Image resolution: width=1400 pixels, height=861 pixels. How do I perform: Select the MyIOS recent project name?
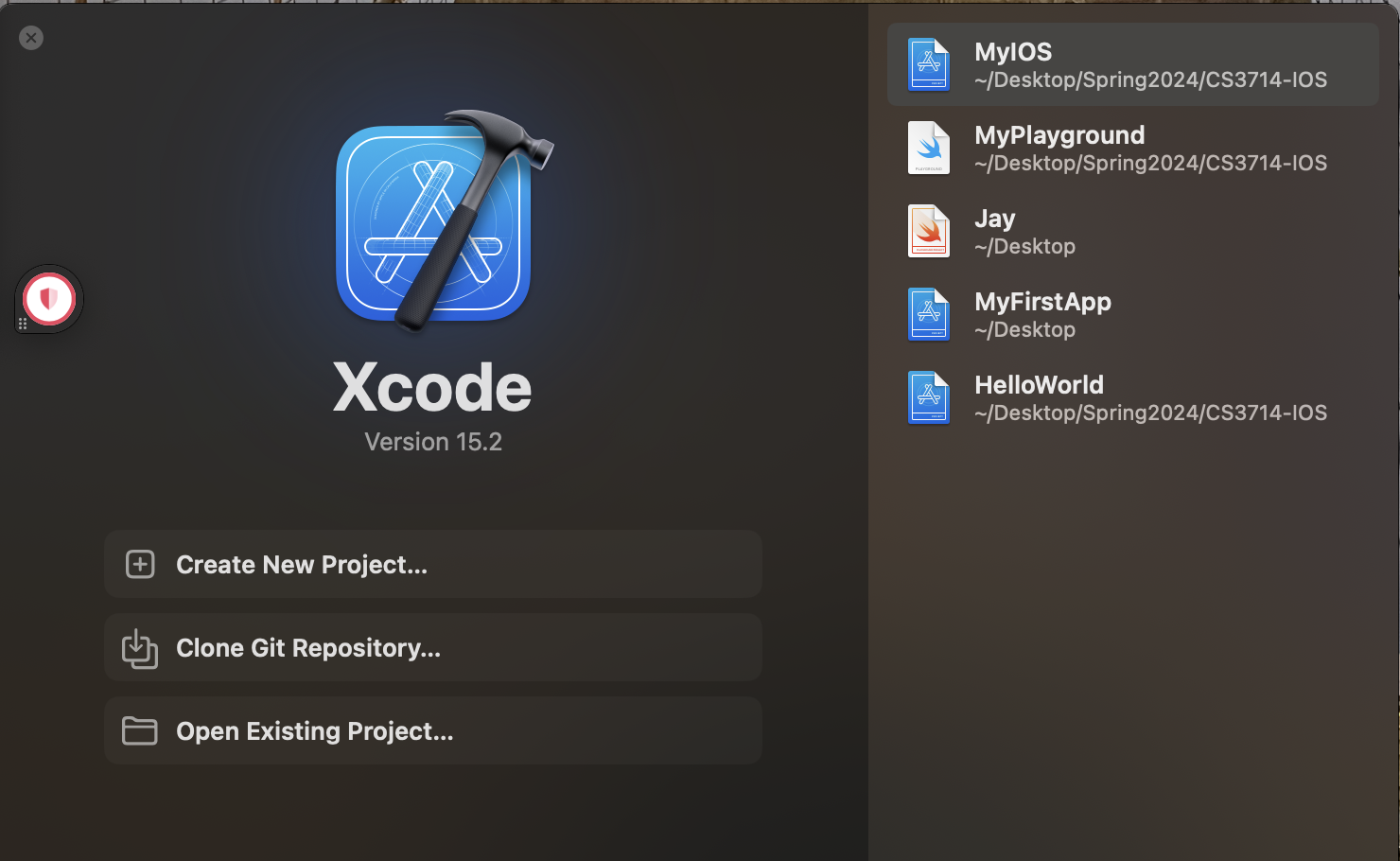(x=1013, y=52)
